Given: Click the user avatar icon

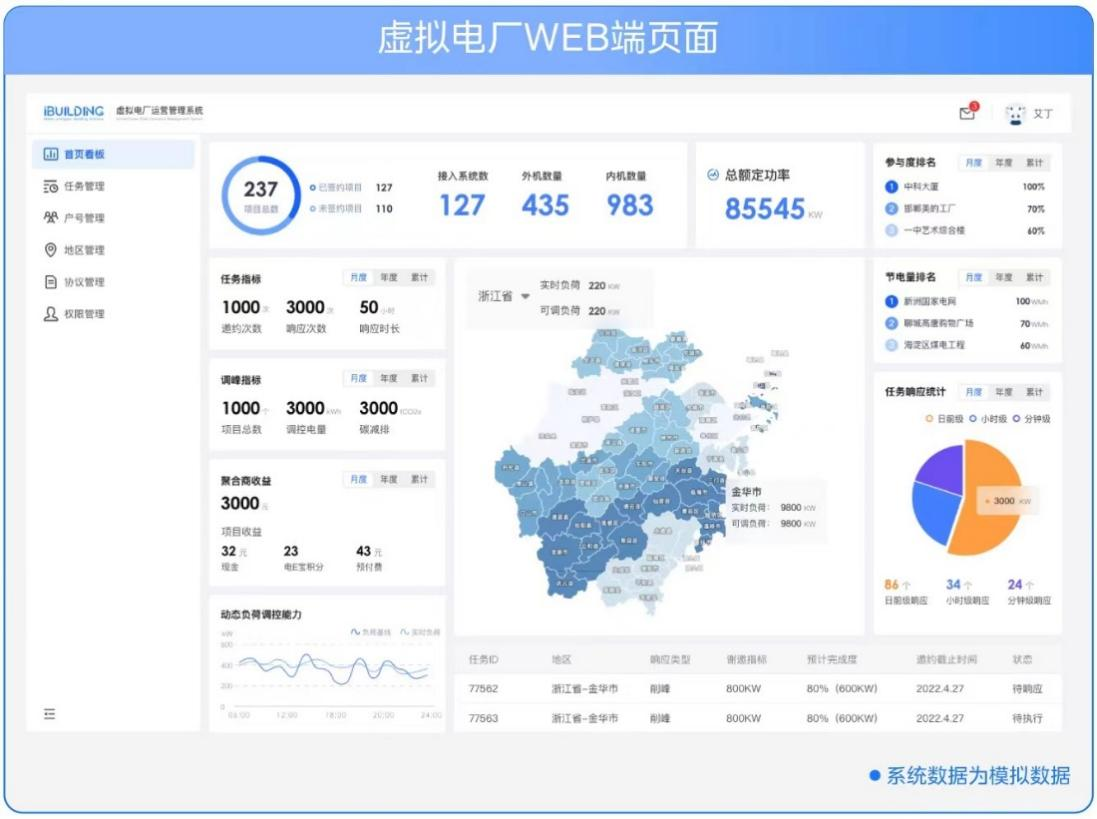Looking at the screenshot, I should pyautogui.click(x=1014, y=113).
